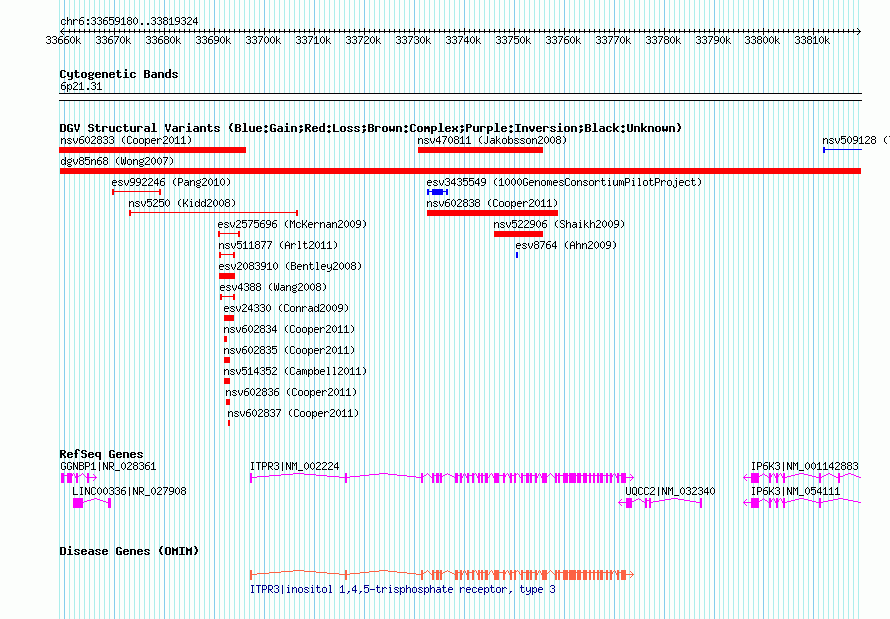890x619 pixels.
Task: Select the ITPR3|NM_002224 gene label
Action: pos(295,466)
